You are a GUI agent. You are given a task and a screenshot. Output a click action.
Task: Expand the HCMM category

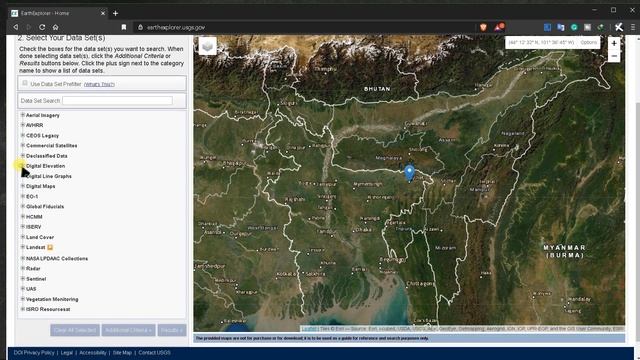coord(23,217)
